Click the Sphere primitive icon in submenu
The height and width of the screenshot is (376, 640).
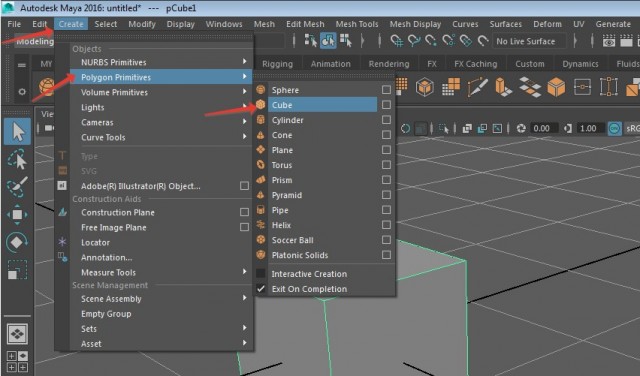261,89
